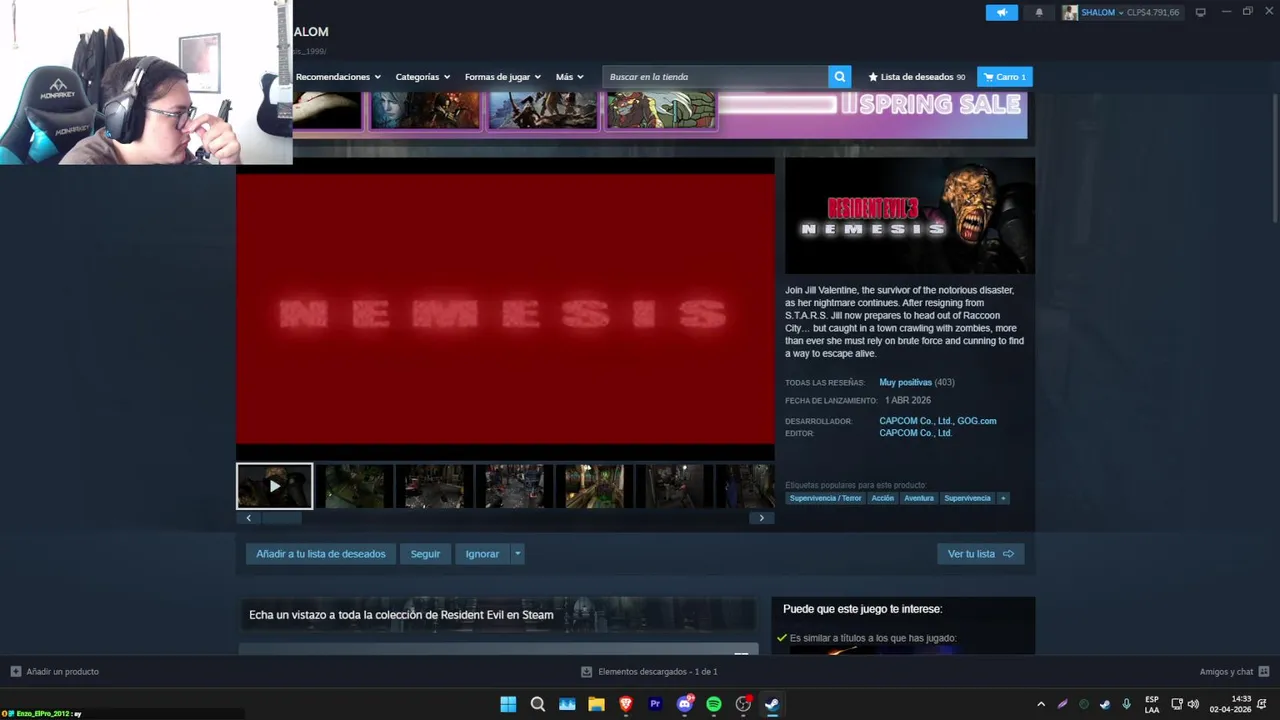Click the plus button to add tags

1003,498
